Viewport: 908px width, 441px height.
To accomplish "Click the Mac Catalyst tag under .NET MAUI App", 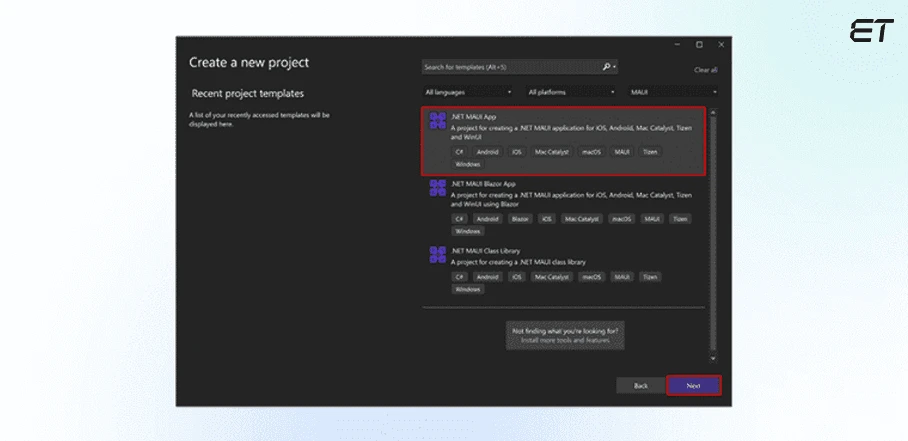I will tap(552, 152).
